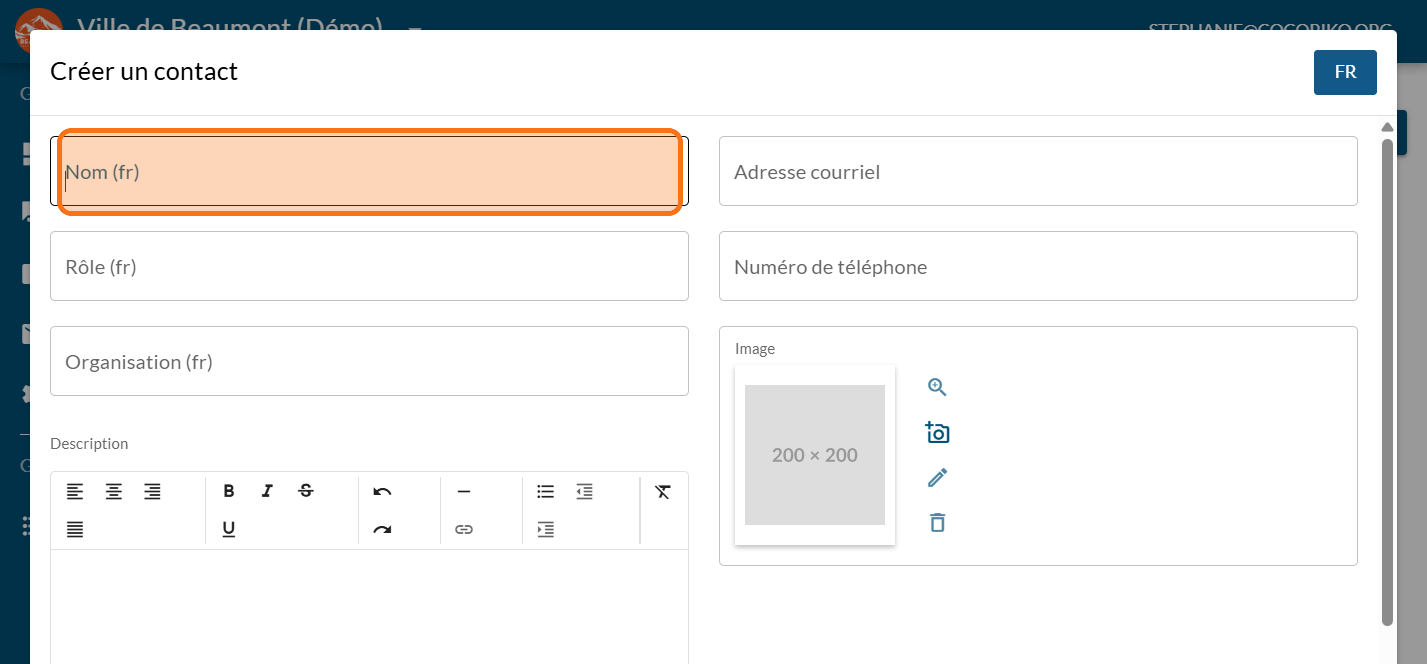Align description text to the left
The image size is (1427, 664).
coord(75,491)
